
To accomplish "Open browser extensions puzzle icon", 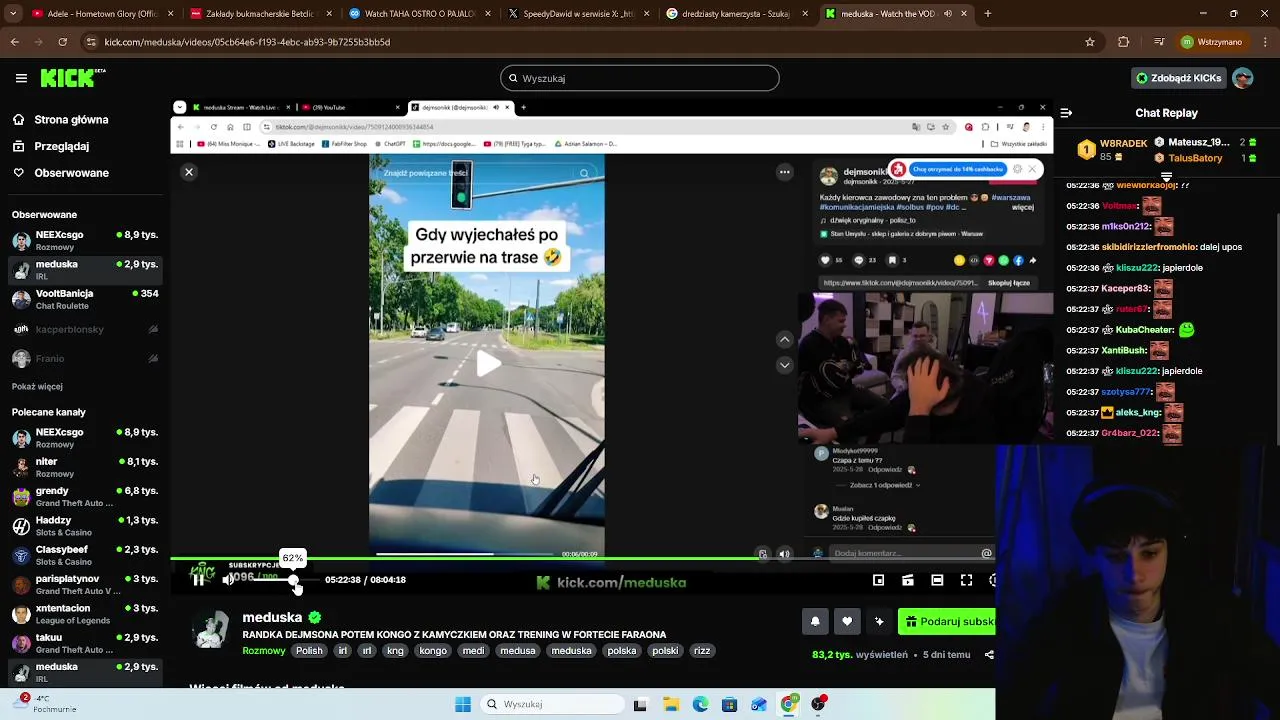I will (1124, 42).
